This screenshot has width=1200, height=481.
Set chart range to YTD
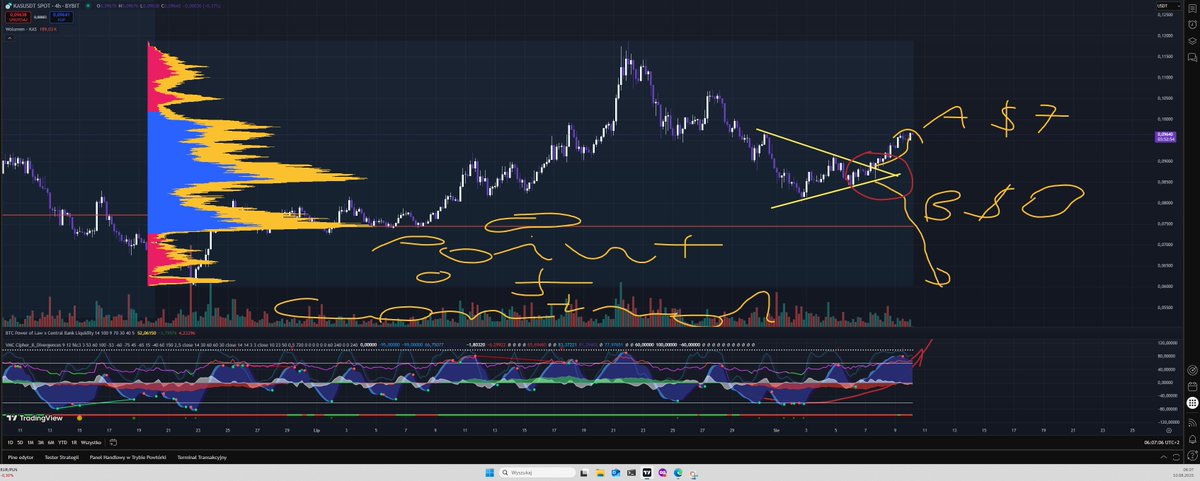pyautogui.click(x=63, y=442)
